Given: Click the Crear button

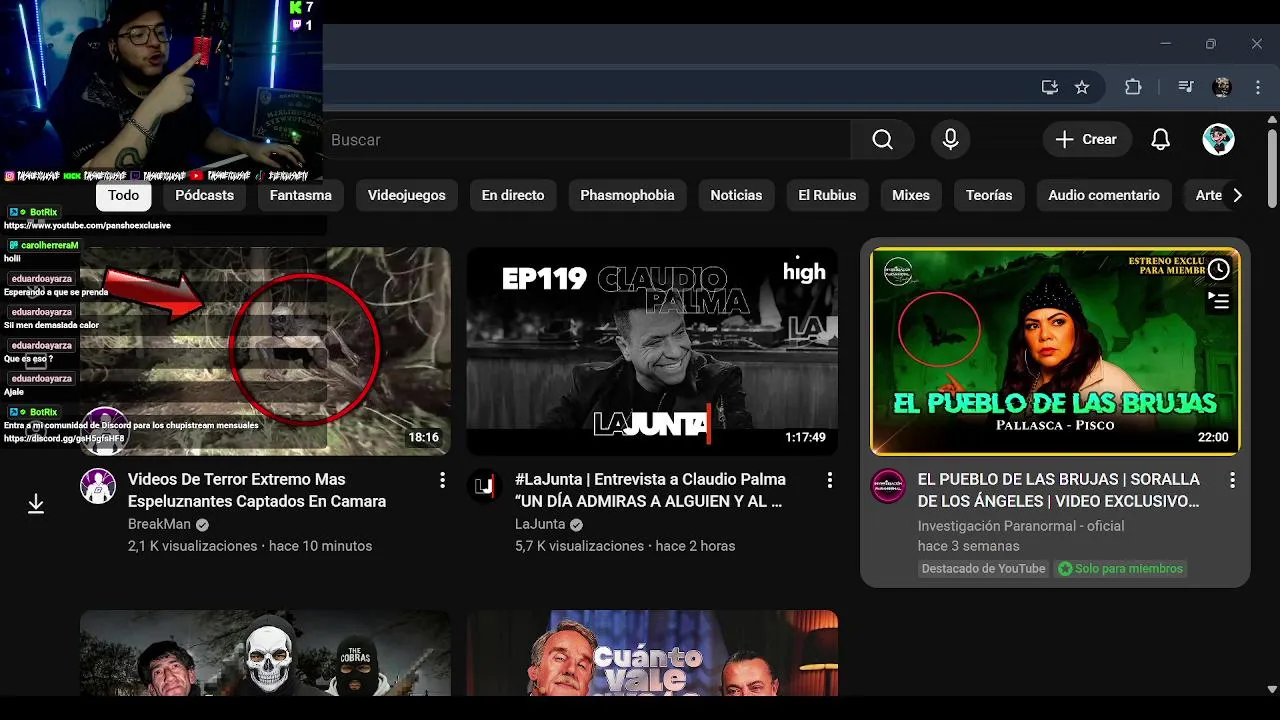Looking at the screenshot, I should pyautogui.click(x=1087, y=140).
